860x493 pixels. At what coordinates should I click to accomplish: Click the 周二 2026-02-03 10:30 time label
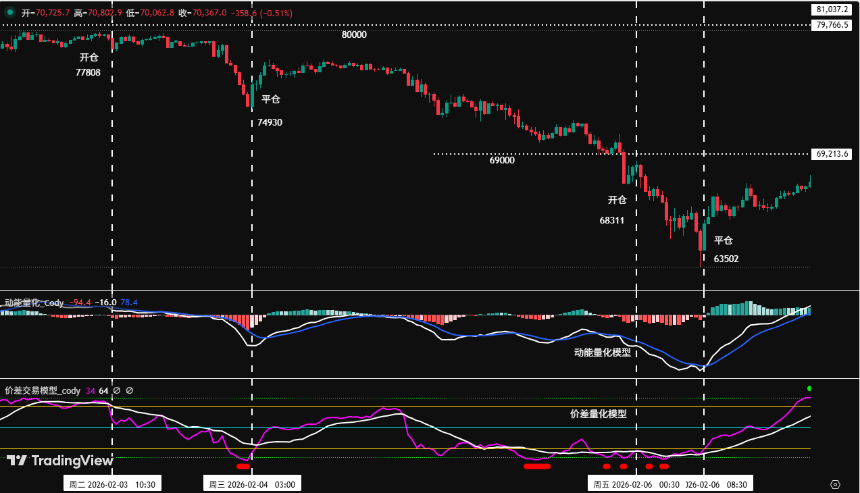(111, 483)
